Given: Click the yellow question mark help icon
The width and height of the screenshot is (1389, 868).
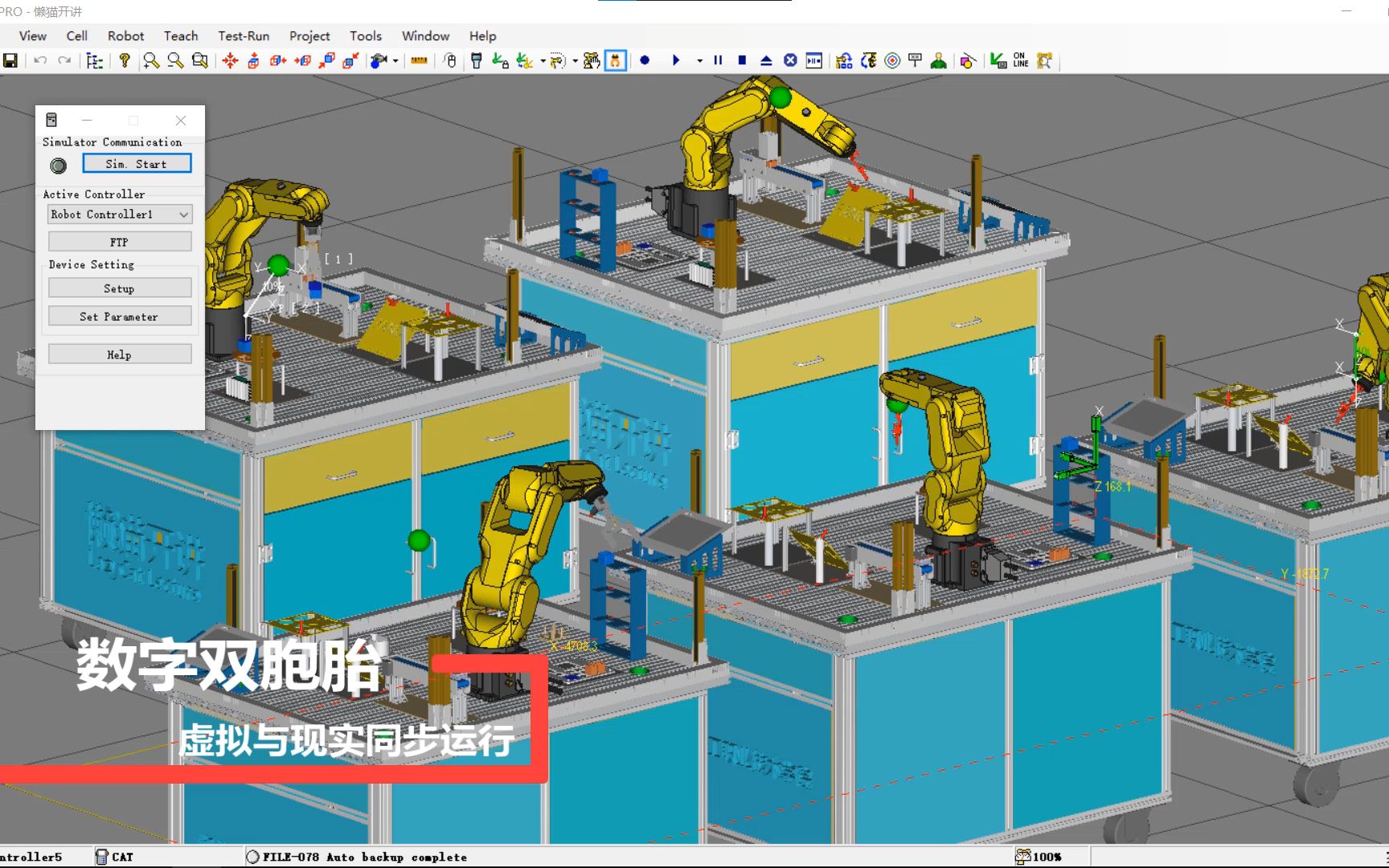Looking at the screenshot, I should [x=124, y=61].
